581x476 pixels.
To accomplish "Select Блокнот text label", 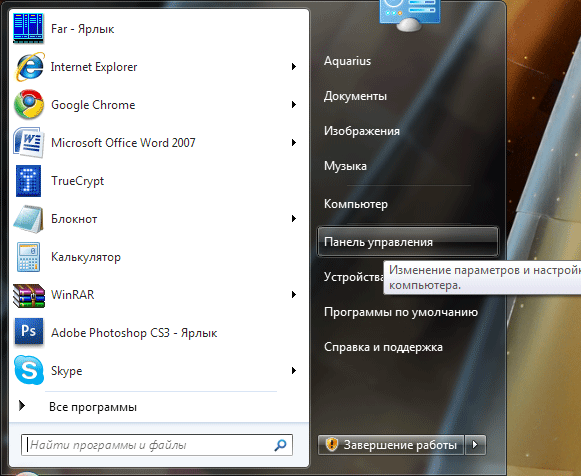I will point(74,219).
